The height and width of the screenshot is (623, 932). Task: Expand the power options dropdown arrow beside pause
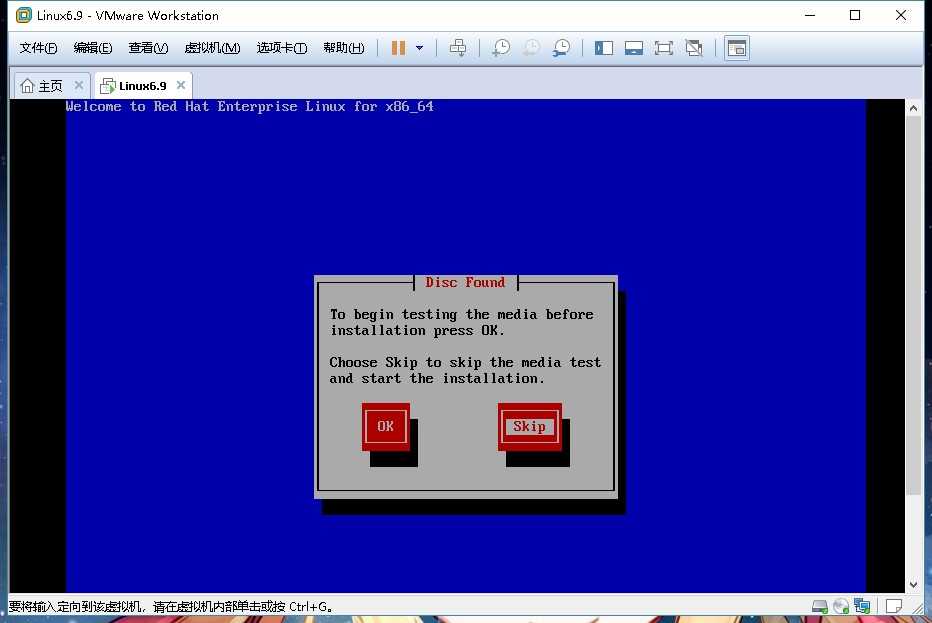420,48
